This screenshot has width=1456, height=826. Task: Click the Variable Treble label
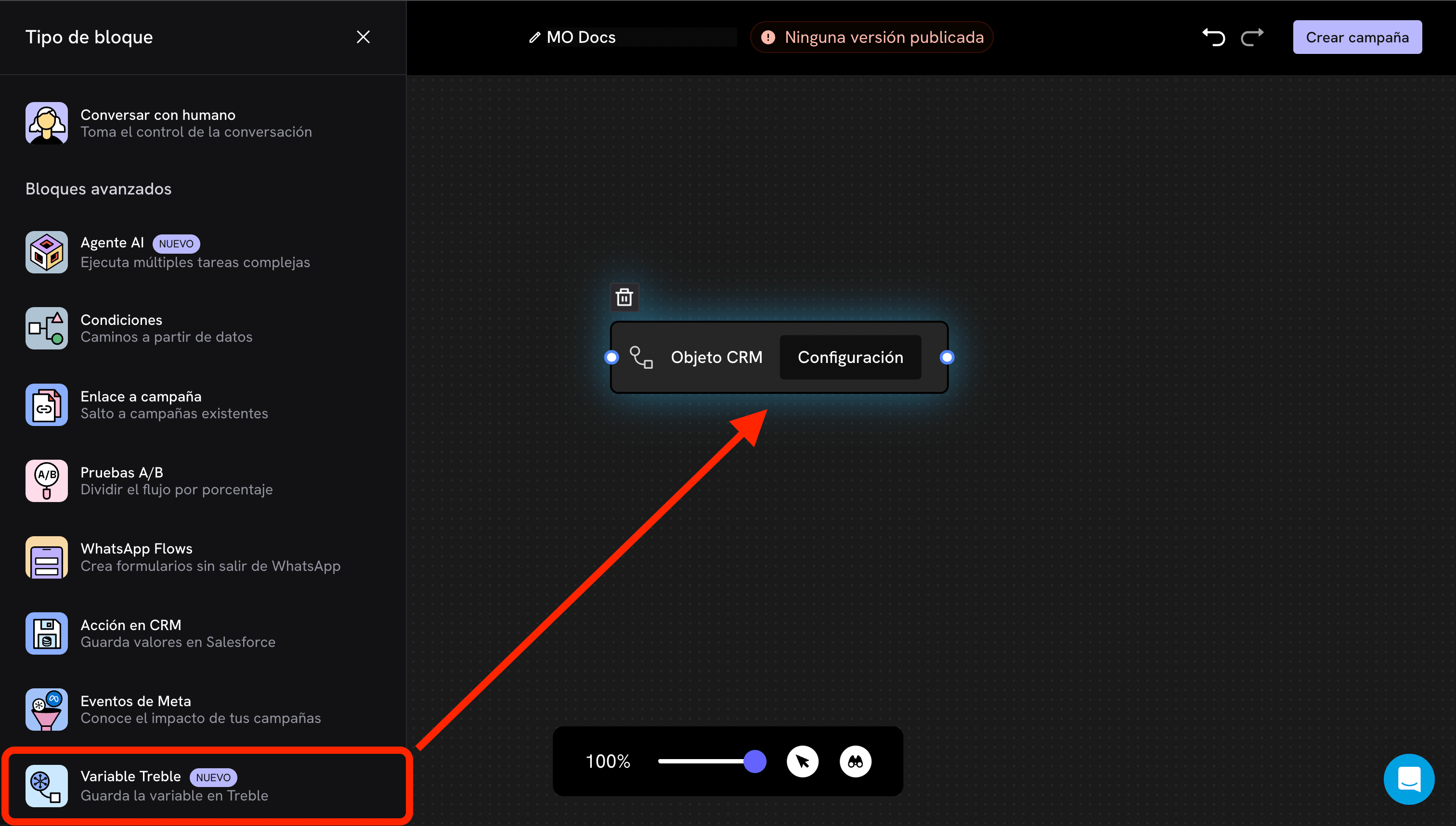pos(130,776)
